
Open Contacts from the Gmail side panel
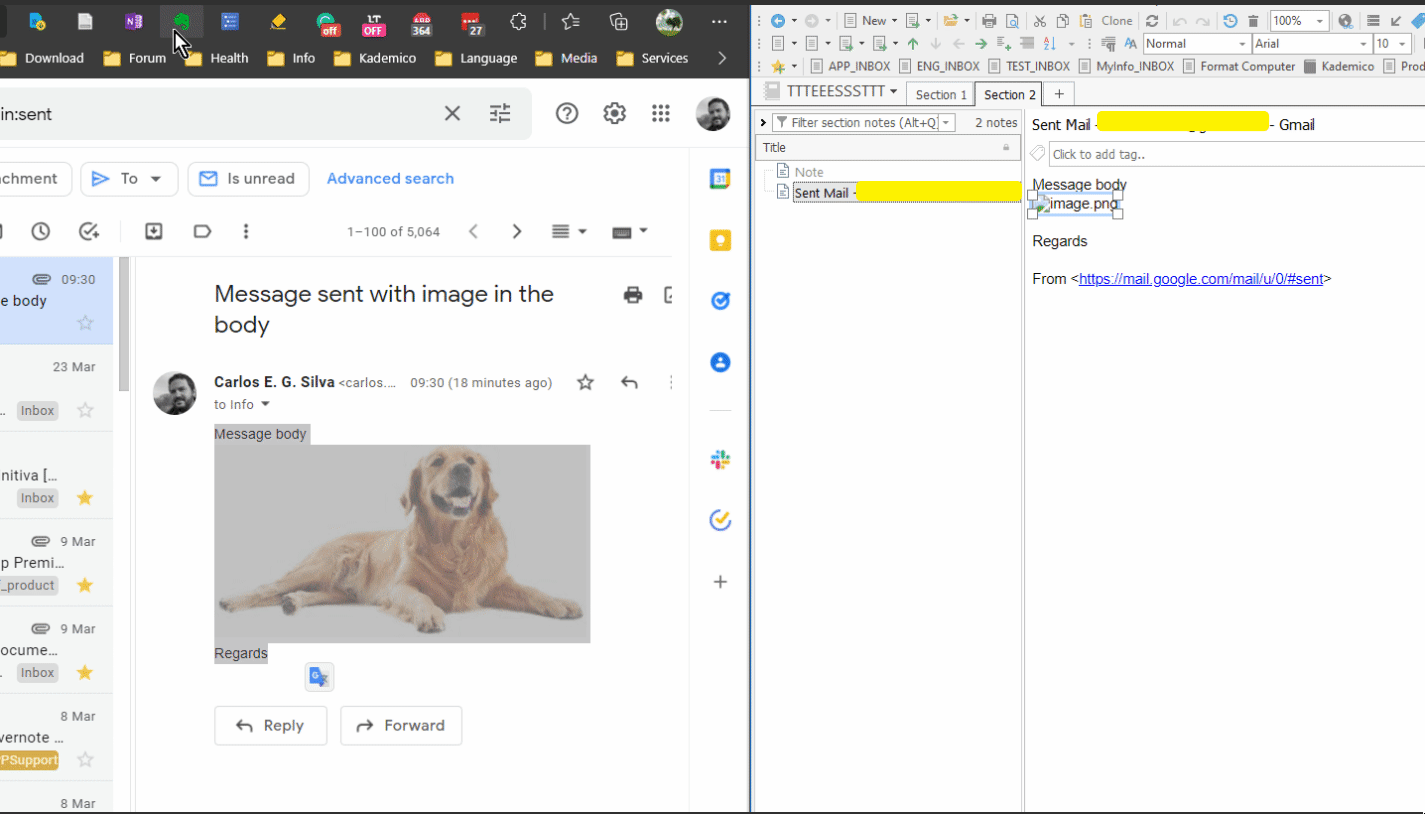(x=720, y=362)
